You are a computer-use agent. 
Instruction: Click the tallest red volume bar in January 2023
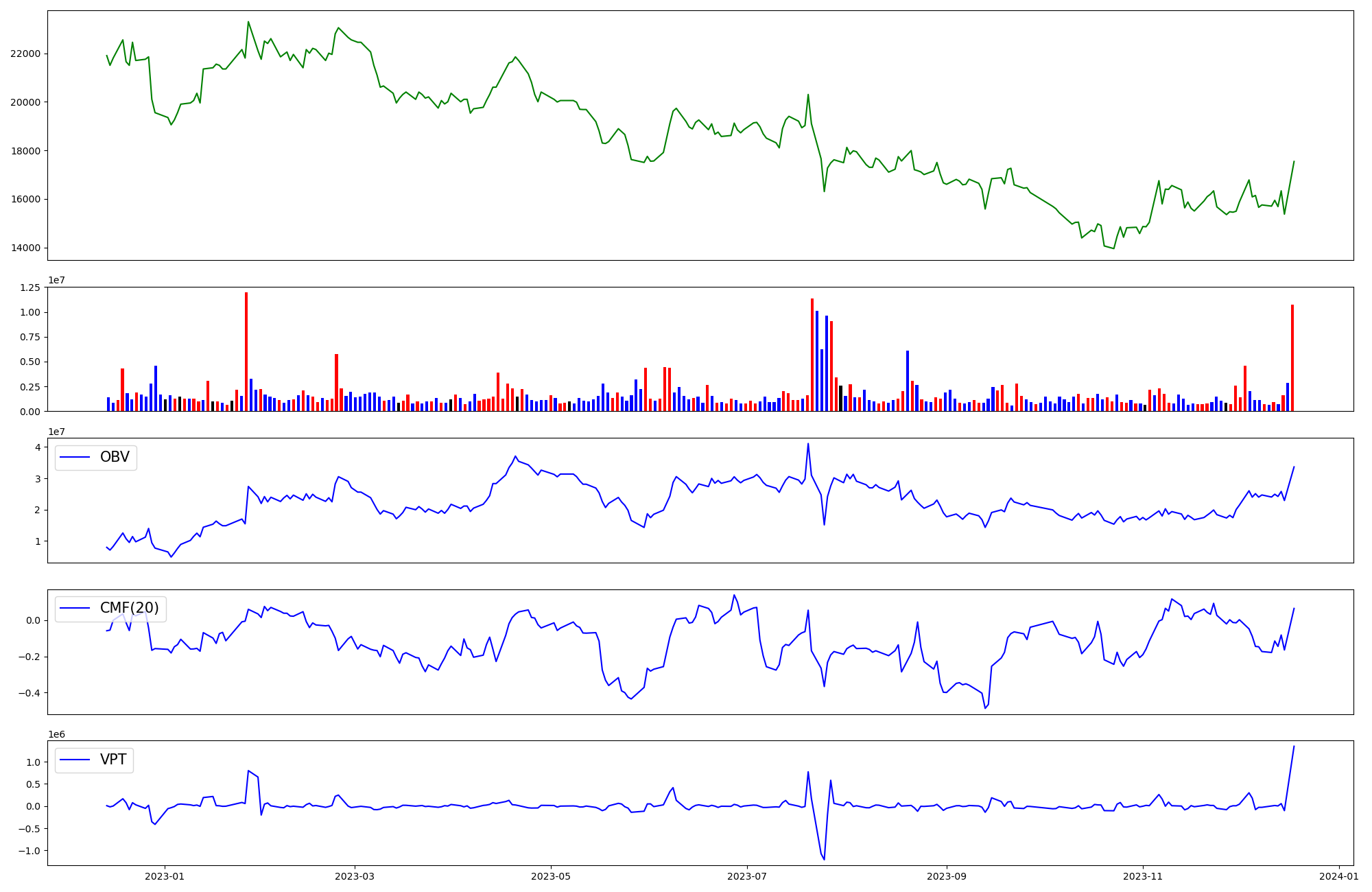click(x=246, y=351)
